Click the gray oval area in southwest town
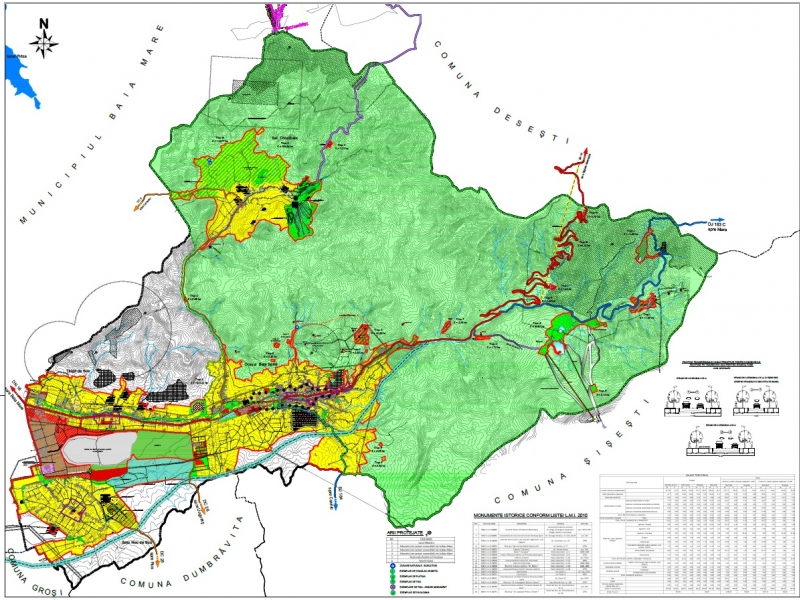 96,450
